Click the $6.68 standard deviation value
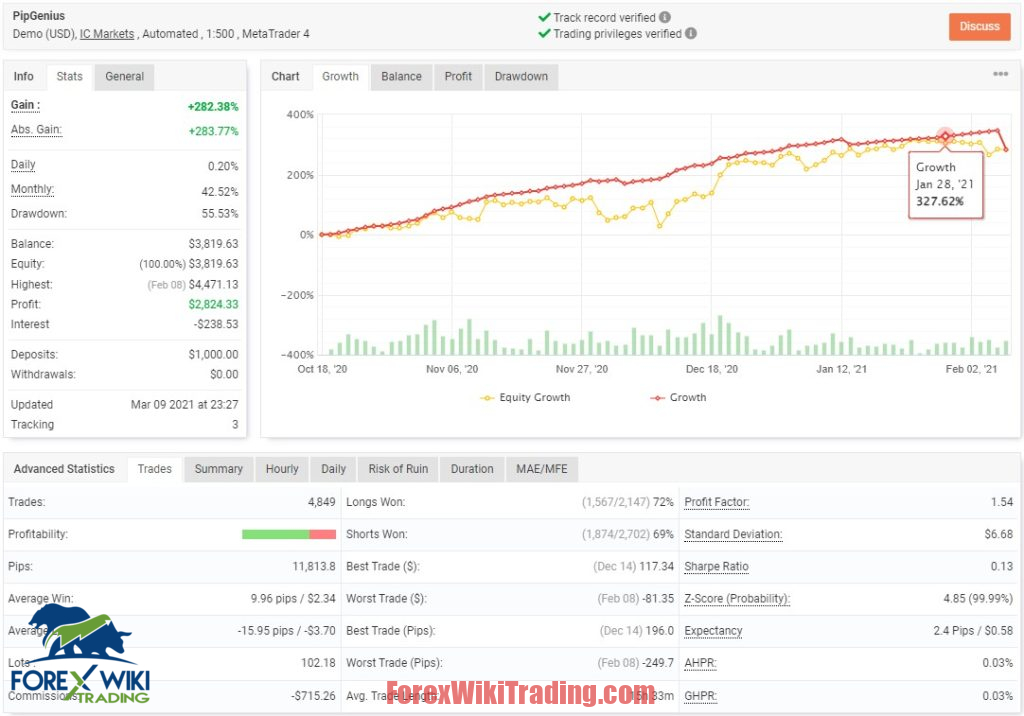1024x716 pixels. [999, 534]
